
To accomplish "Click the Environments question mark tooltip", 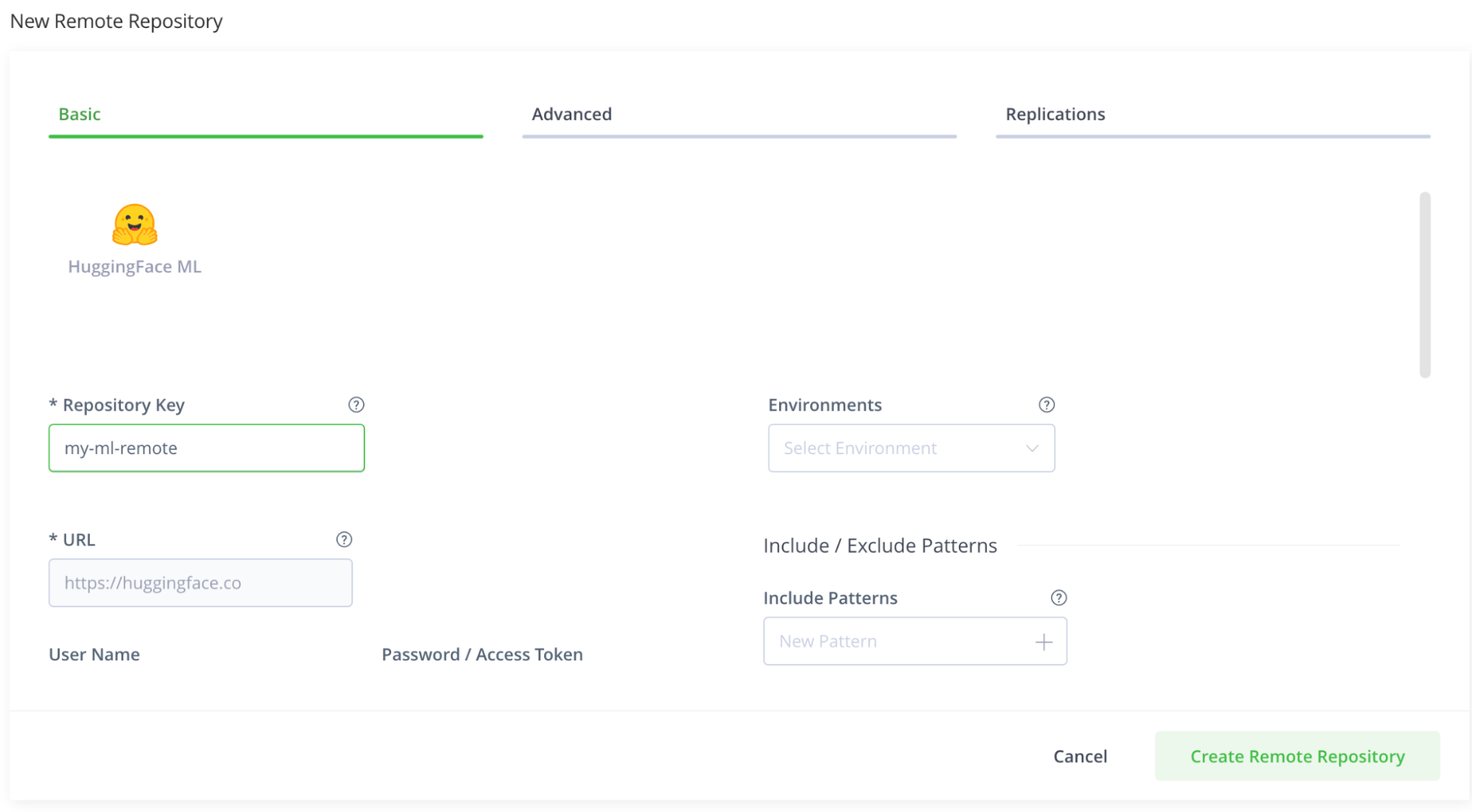I will [1046, 404].
